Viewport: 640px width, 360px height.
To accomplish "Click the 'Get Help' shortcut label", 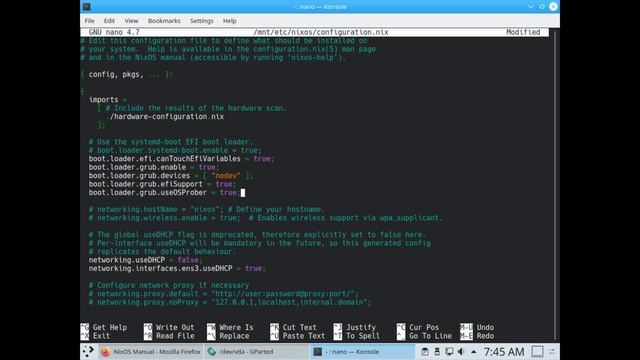I will click(x=110, y=327).
